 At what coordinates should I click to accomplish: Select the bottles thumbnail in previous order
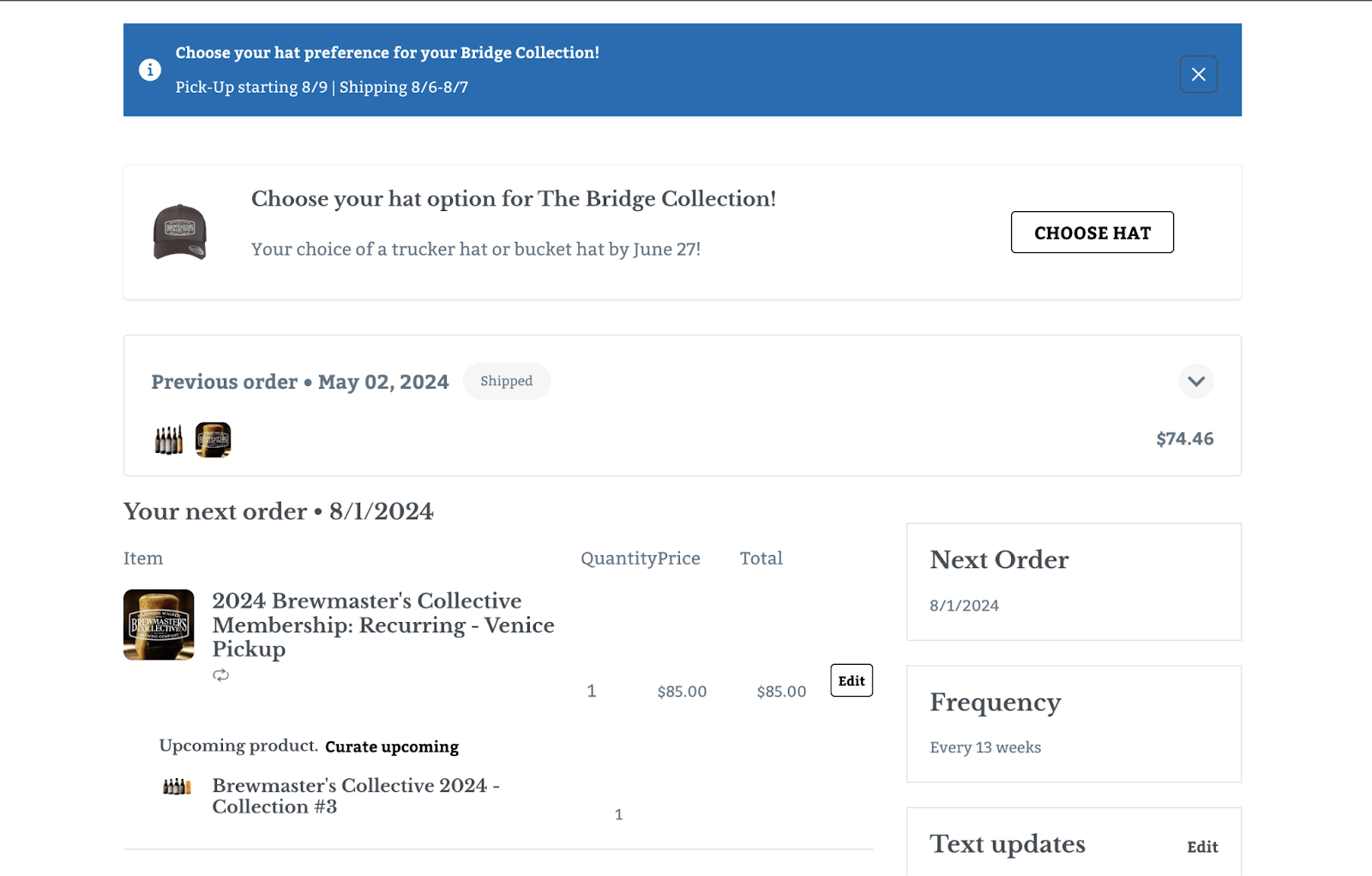(x=169, y=440)
